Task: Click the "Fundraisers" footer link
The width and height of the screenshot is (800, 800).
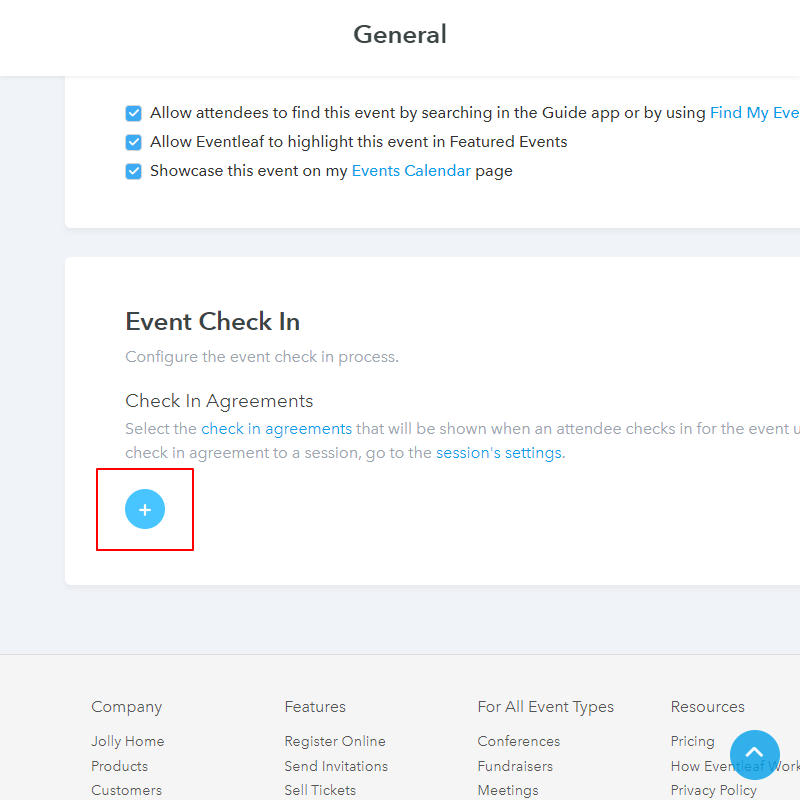Action: (x=515, y=766)
